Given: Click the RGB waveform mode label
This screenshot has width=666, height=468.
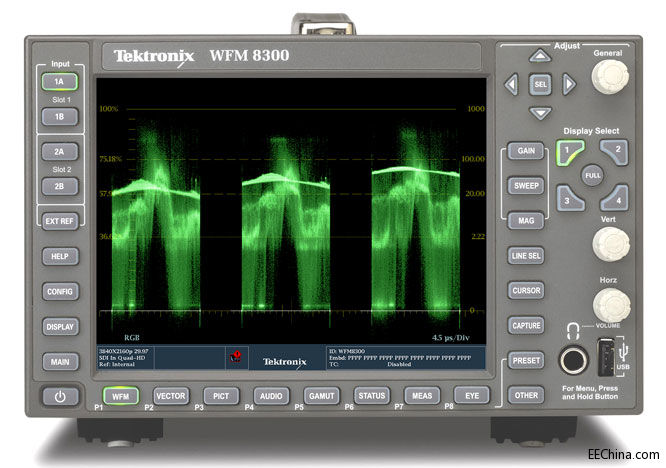Looking at the screenshot, I should coord(132,338).
